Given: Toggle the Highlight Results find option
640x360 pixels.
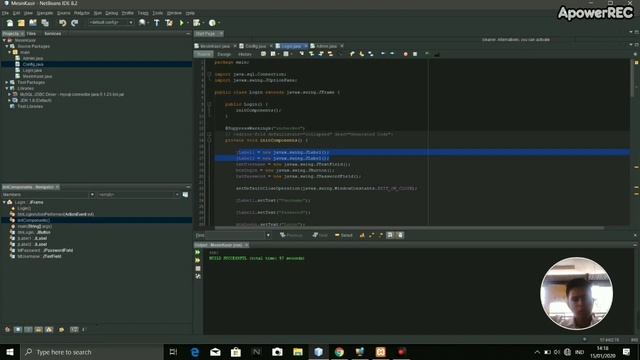Looking at the screenshot, I should (x=390, y=236).
